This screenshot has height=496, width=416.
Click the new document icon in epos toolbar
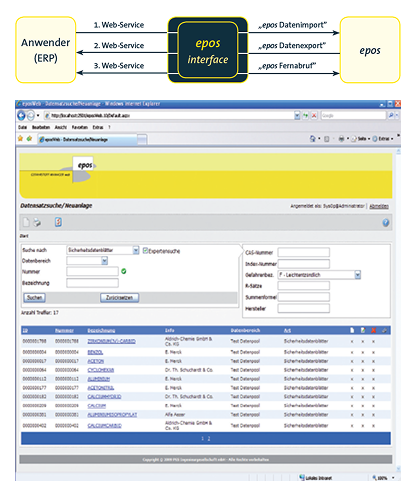(26, 222)
